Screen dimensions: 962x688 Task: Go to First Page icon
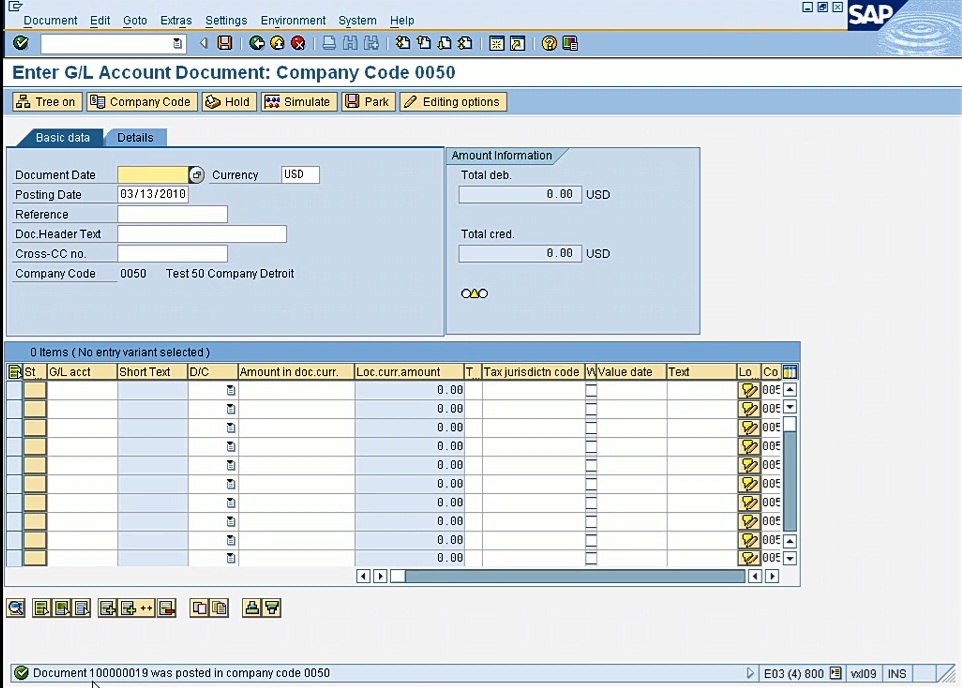click(x=402, y=43)
